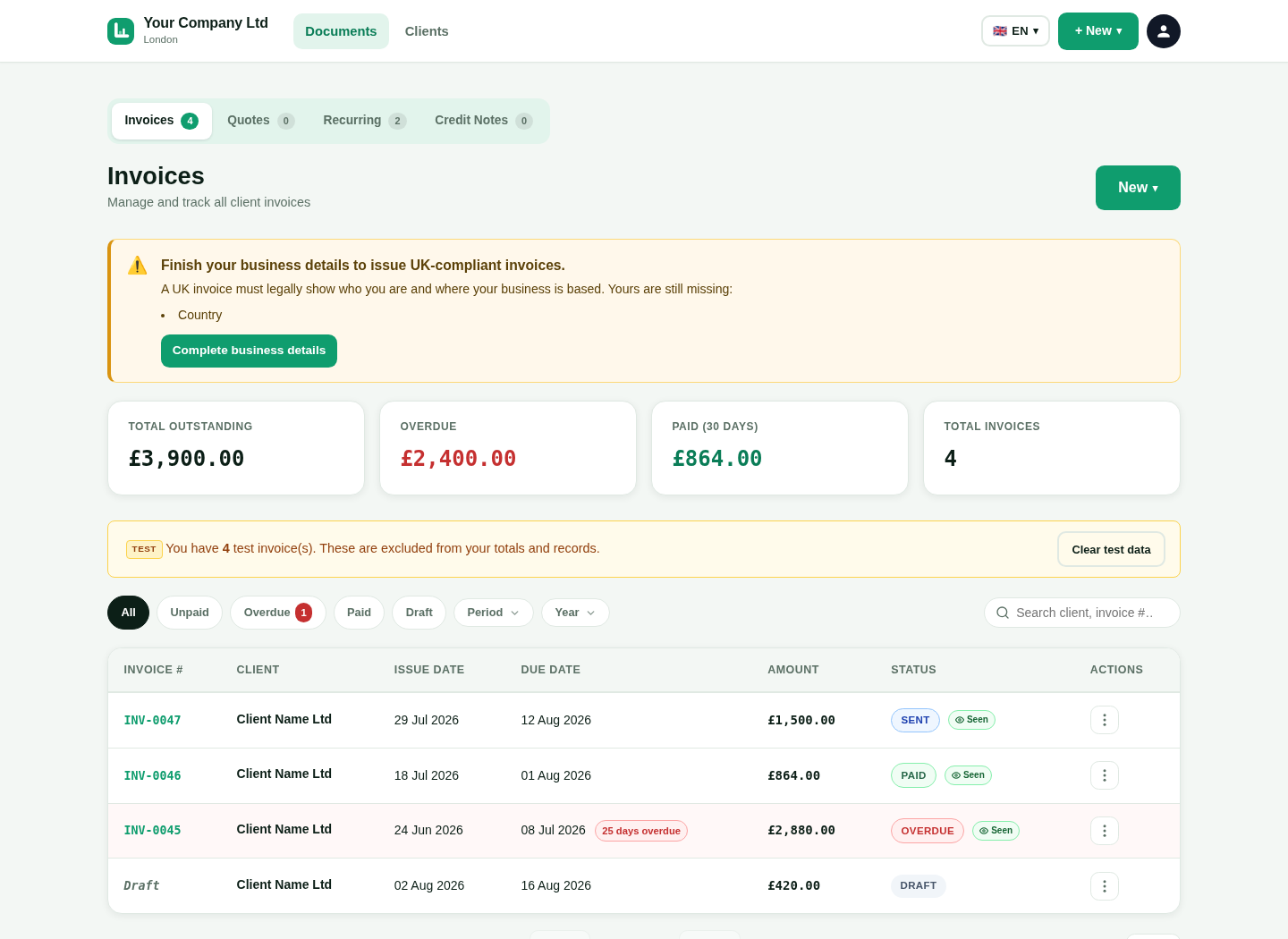Click the Overdue £2,400.00 card
The image size is (1288, 939).
click(x=508, y=448)
